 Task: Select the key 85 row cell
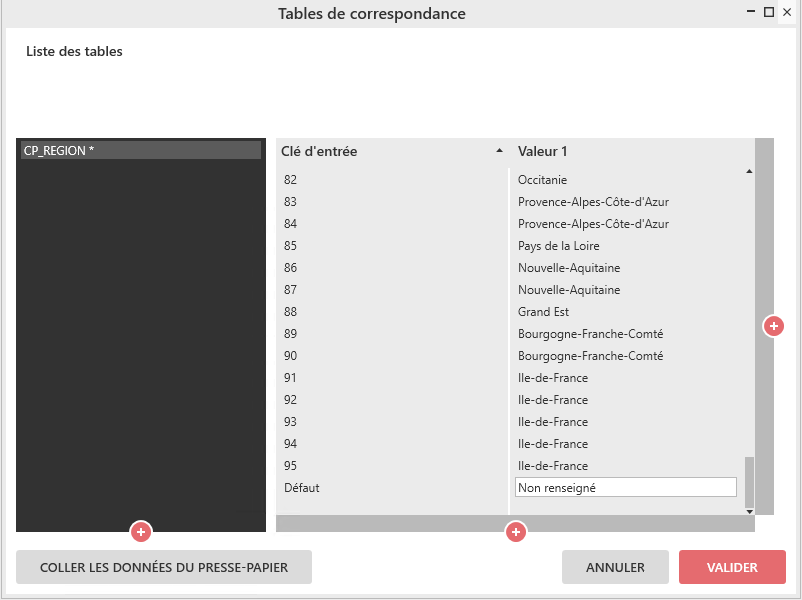tap(291, 246)
